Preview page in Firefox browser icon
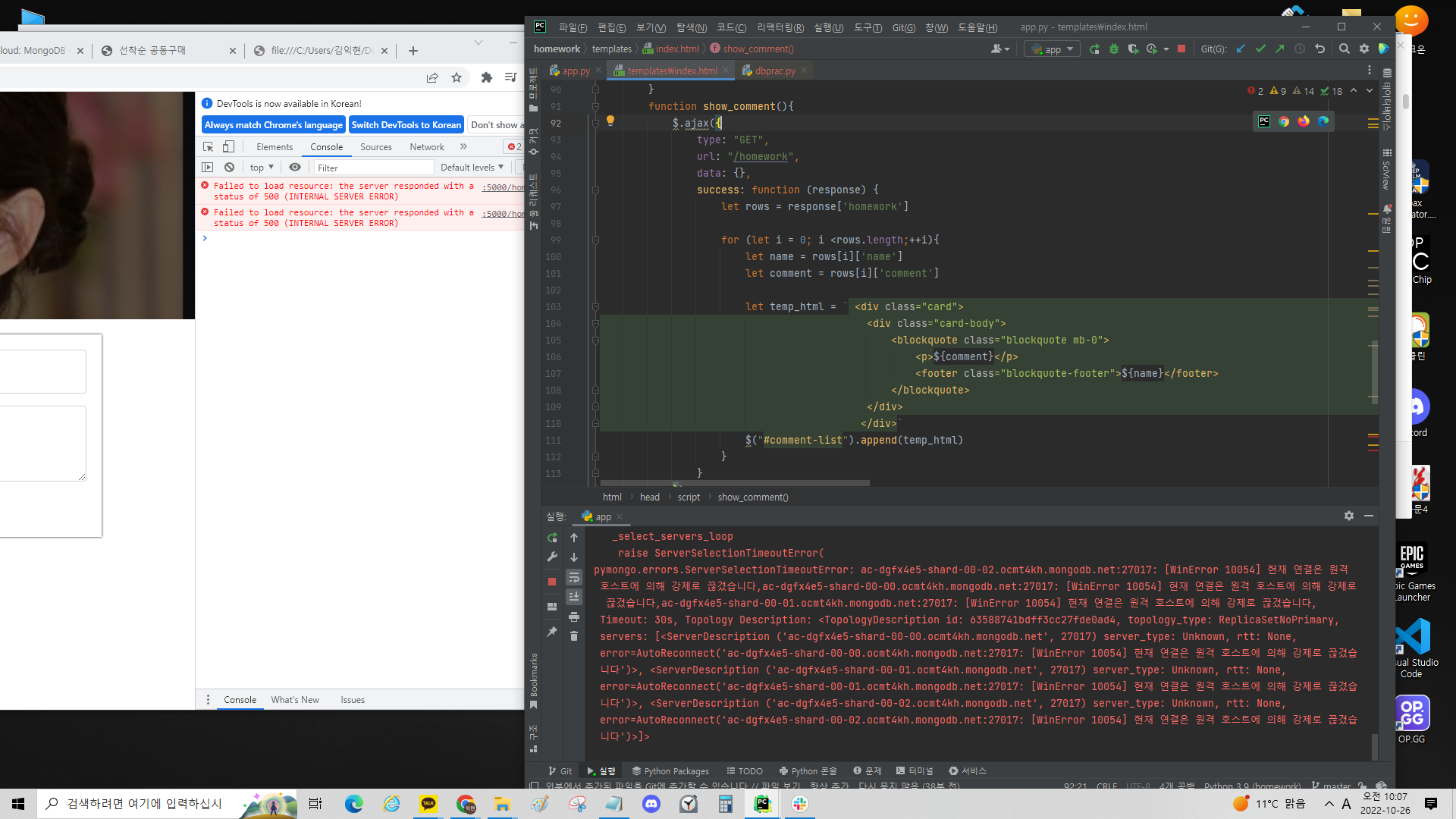This screenshot has height=819, width=1456. click(x=1304, y=121)
